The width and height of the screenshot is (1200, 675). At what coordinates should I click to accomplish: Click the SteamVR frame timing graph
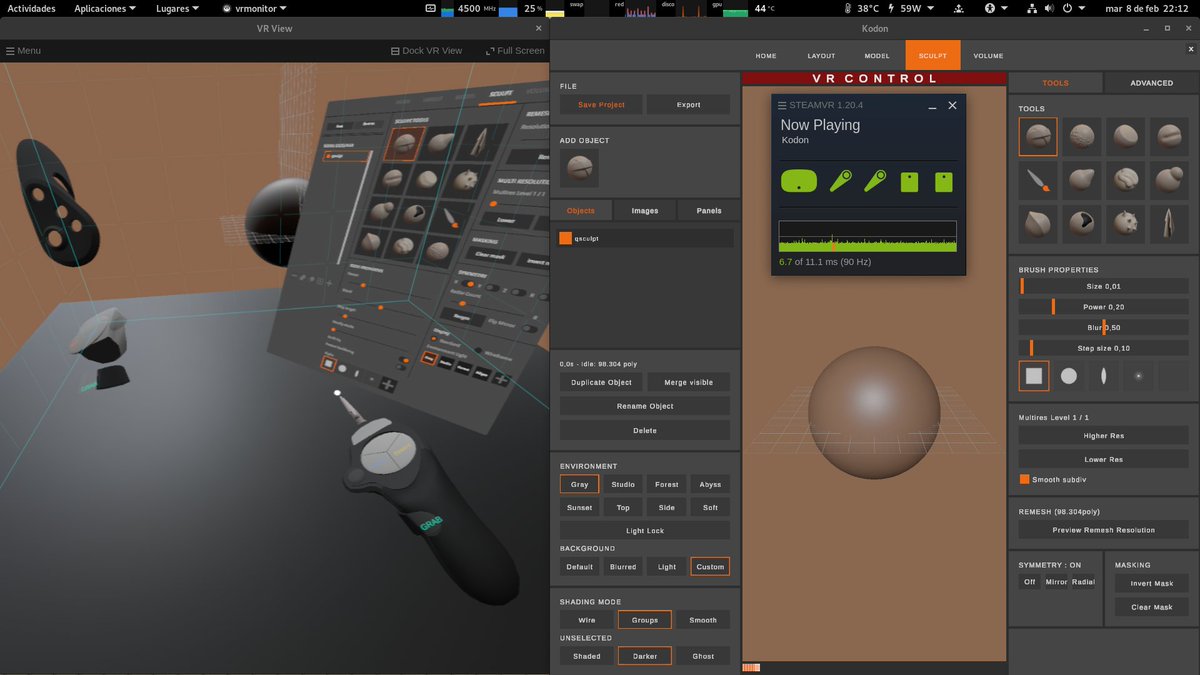868,236
